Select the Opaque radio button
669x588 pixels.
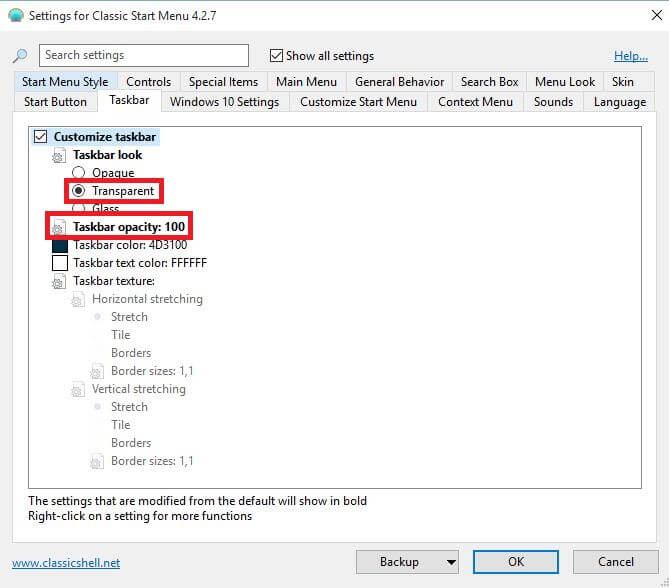(x=78, y=172)
